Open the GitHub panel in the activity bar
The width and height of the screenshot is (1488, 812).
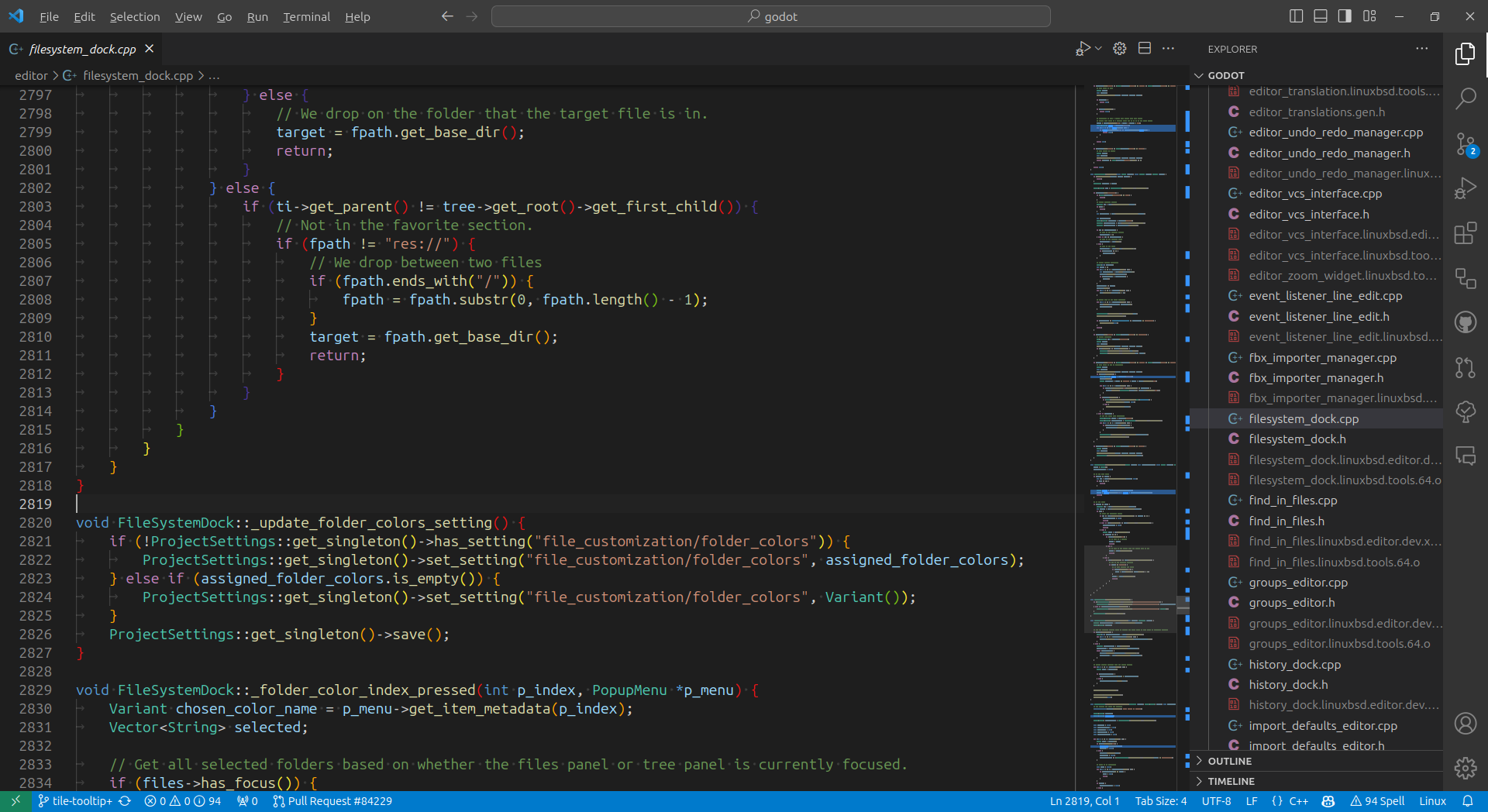coord(1467,322)
